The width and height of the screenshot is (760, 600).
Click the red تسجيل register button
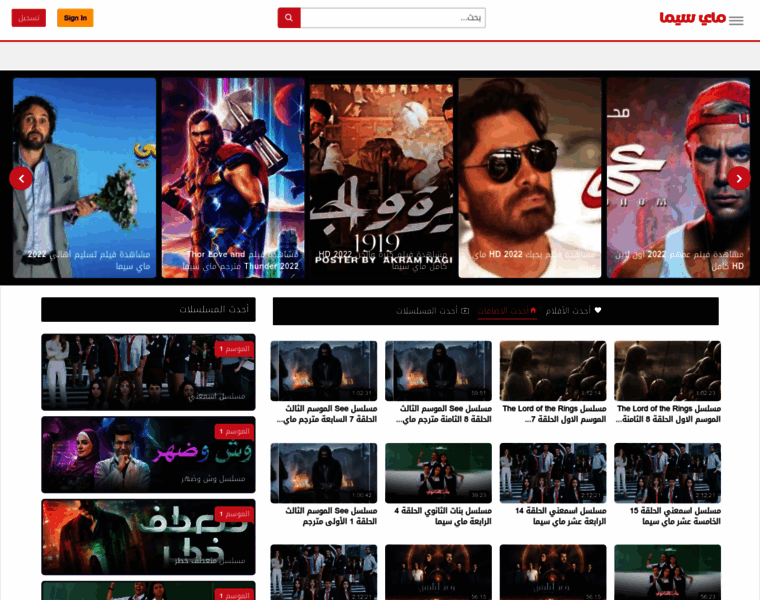pyautogui.click(x=29, y=18)
